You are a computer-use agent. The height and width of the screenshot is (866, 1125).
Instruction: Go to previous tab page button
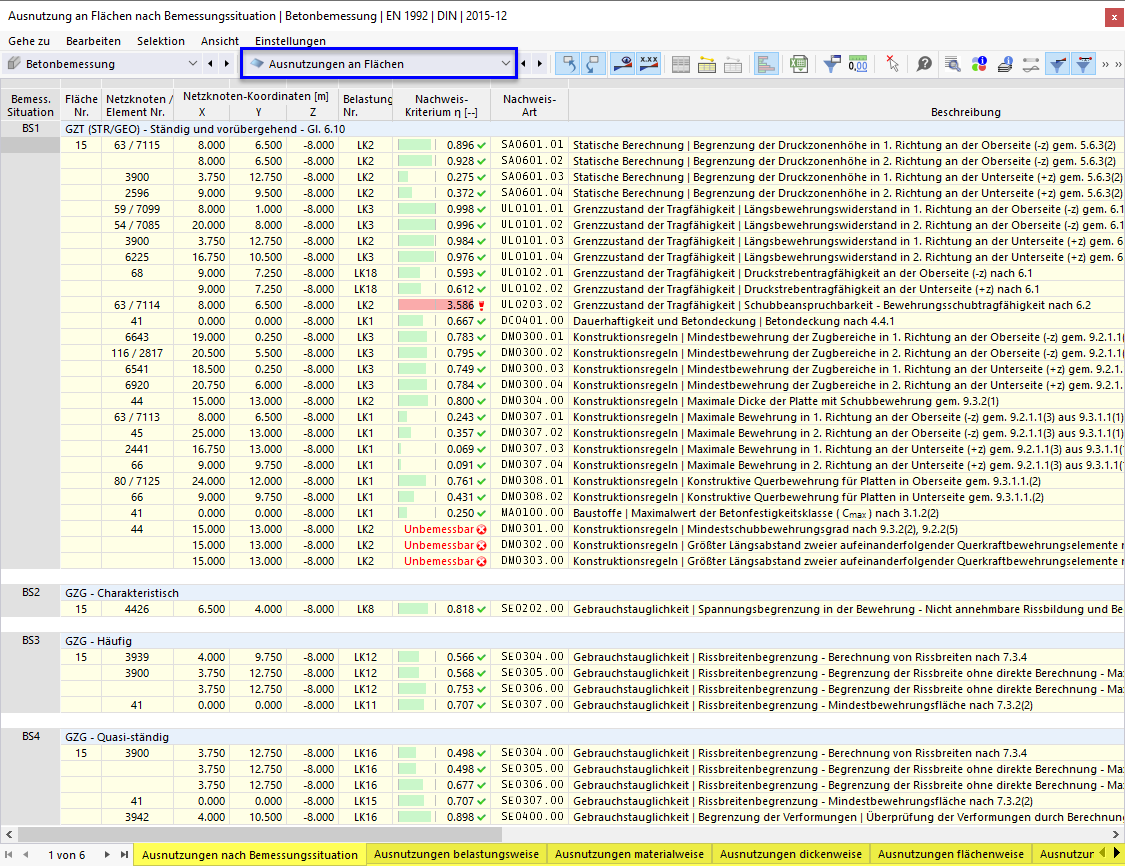pyautogui.click(x=26, y=854)
